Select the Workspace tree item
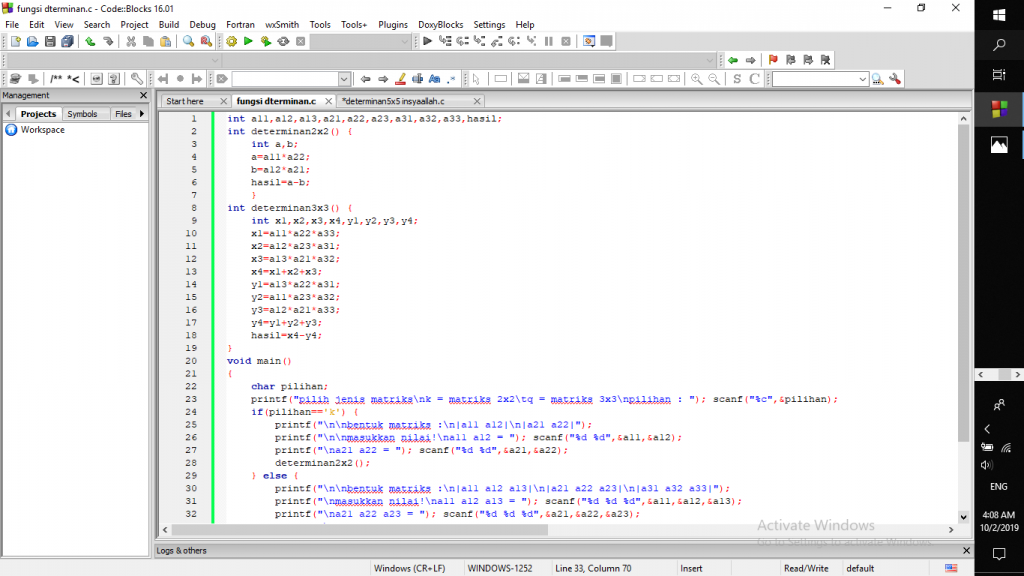Screen dimensions: 1024x576 (42, 130)
